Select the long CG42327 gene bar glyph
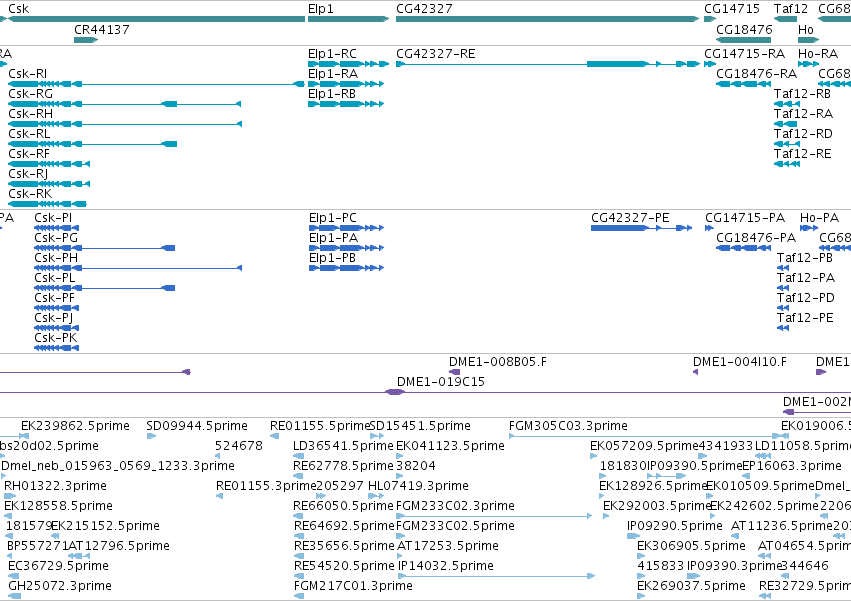Image resolution: width=851 pixels, height=601 pixels. click(547, 19)
